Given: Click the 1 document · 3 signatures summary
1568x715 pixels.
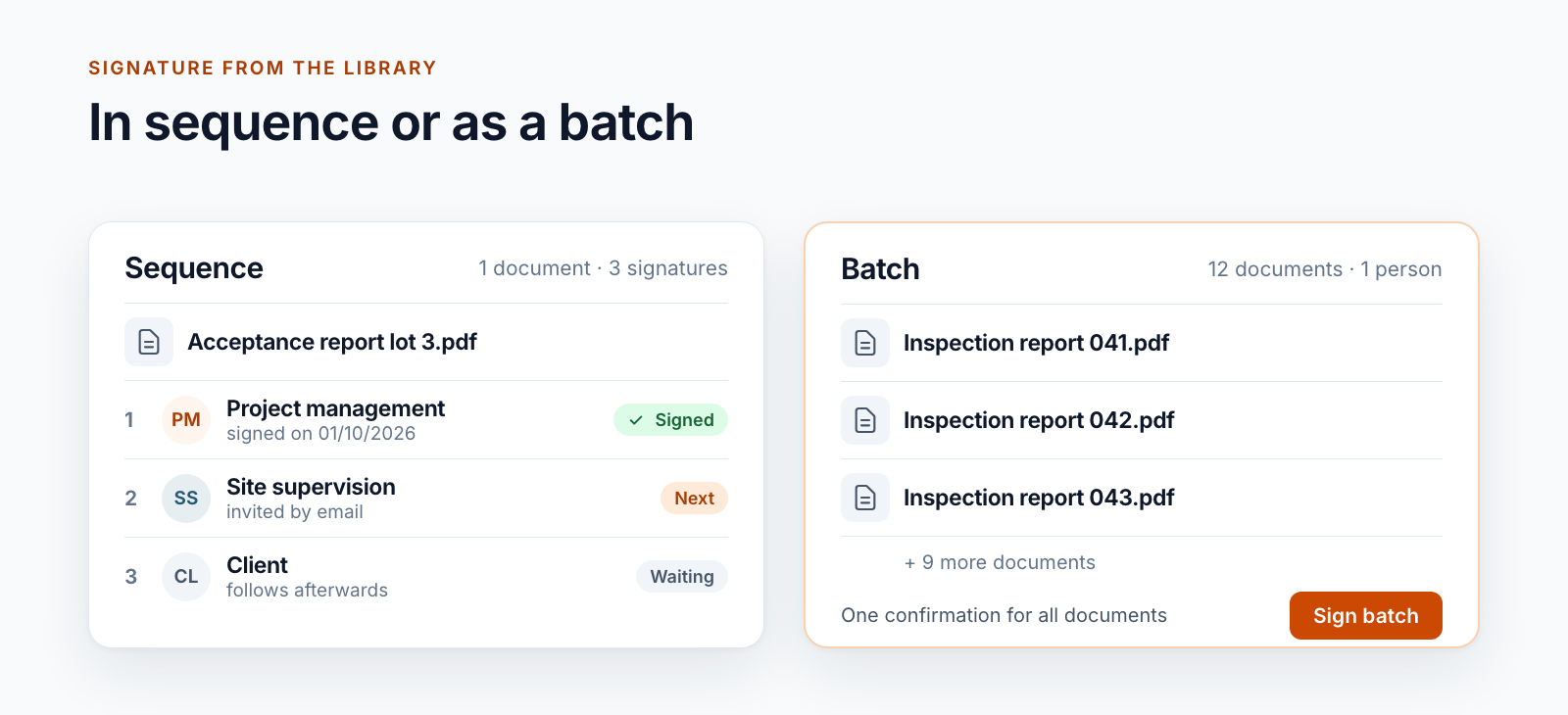Looking at the screenshot, I should click(x=603, y=268).
